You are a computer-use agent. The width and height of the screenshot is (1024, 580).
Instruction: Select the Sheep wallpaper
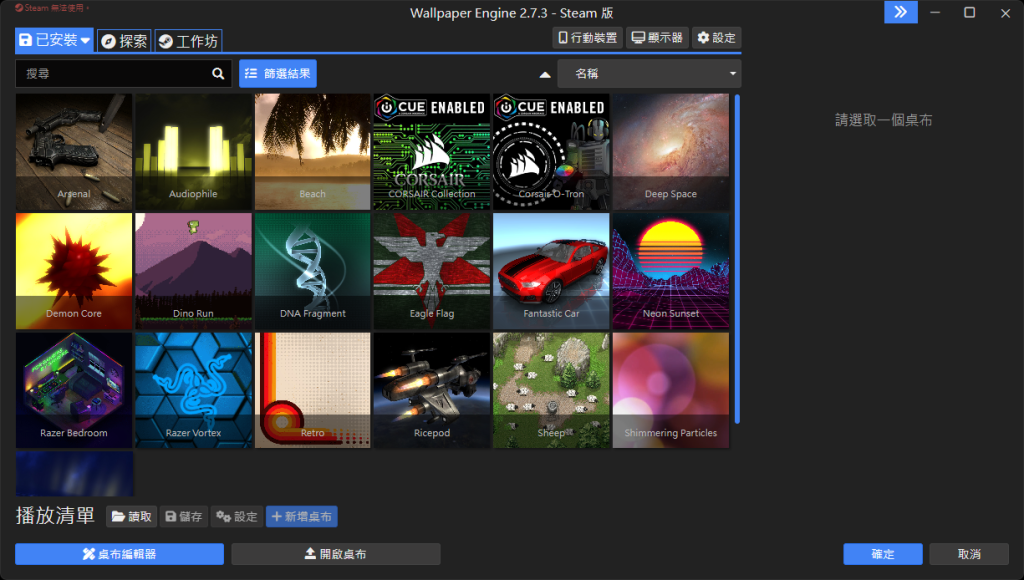[x=551, y=391]
